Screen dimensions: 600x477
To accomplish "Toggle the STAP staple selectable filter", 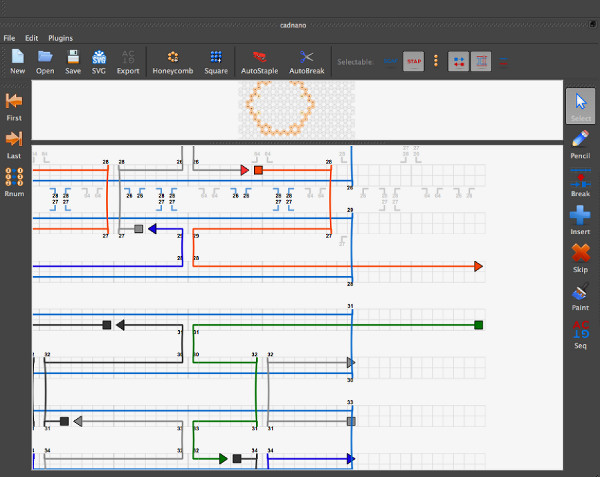I will click(x=413, y=61).
